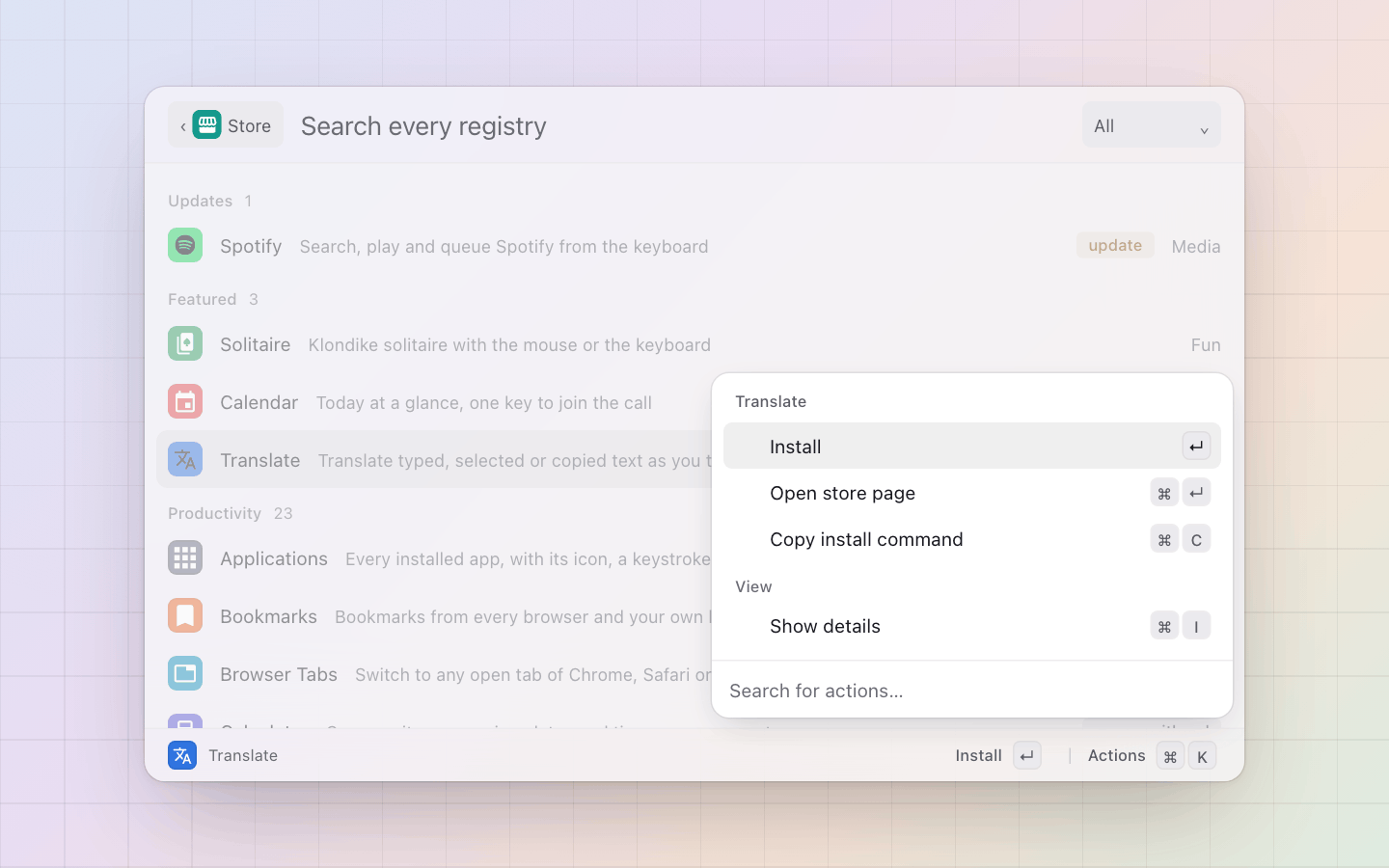This screenshot has width=1389, height=868.
Task: Click the Install button in bottom bar
Action: tap(997, 755)
